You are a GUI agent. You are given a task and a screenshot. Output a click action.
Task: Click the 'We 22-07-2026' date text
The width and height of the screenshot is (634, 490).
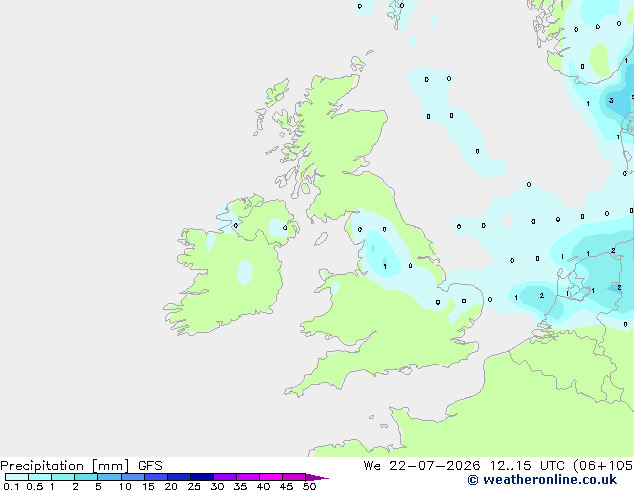[422, 466]
